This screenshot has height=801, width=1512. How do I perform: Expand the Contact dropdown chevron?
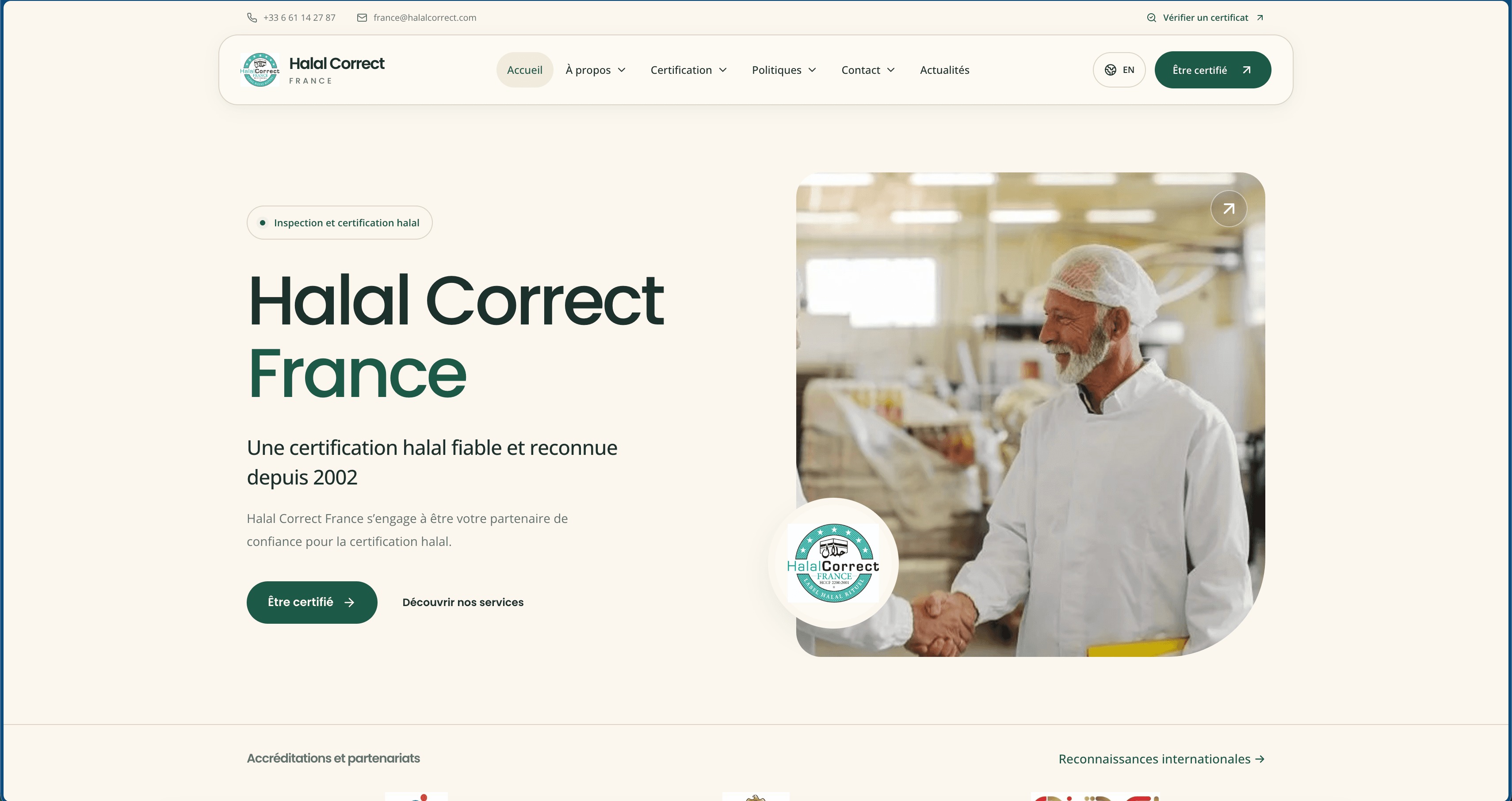[890, 70]
